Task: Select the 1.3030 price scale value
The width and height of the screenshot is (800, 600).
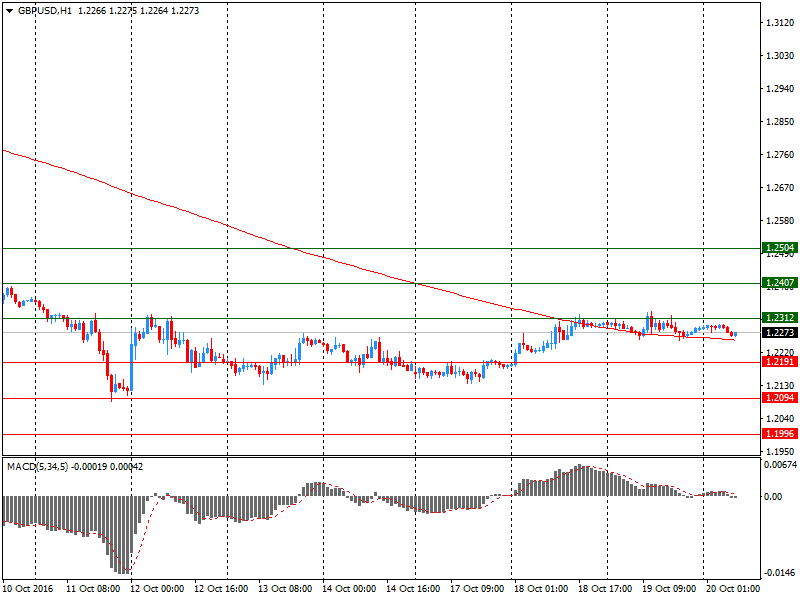Action: [x=780, y=56]
